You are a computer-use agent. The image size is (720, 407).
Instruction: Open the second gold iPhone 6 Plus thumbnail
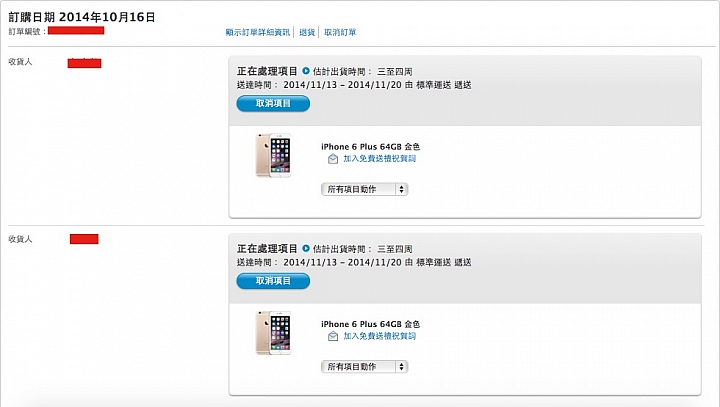[273, 333]
